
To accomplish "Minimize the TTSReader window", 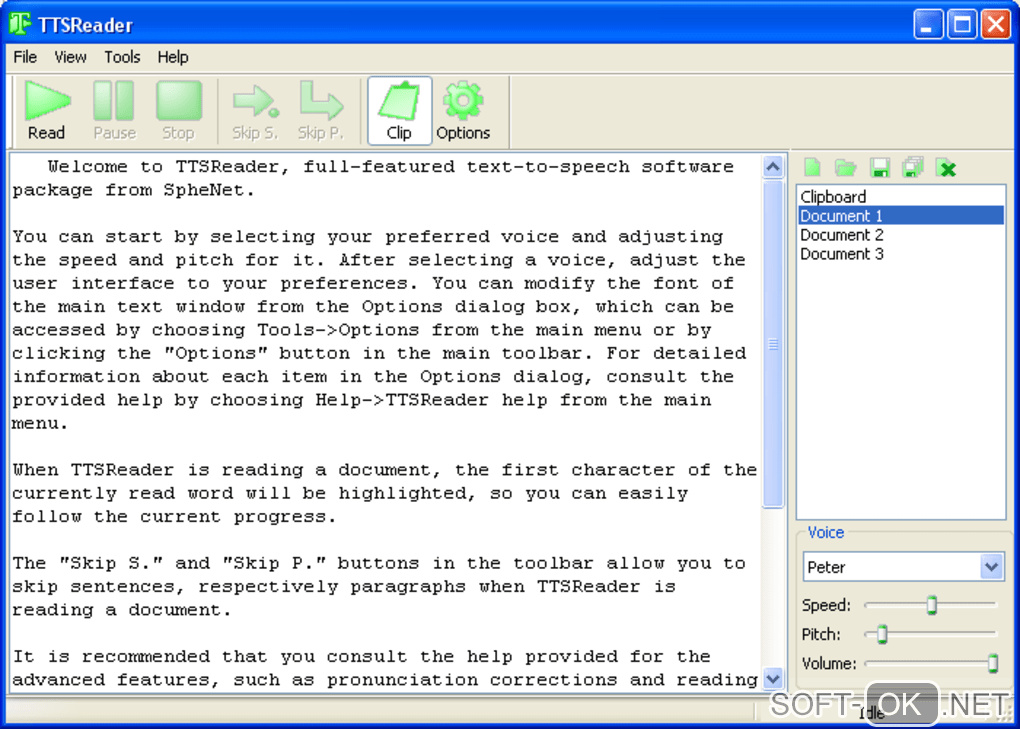I will [x=928, y=25].
